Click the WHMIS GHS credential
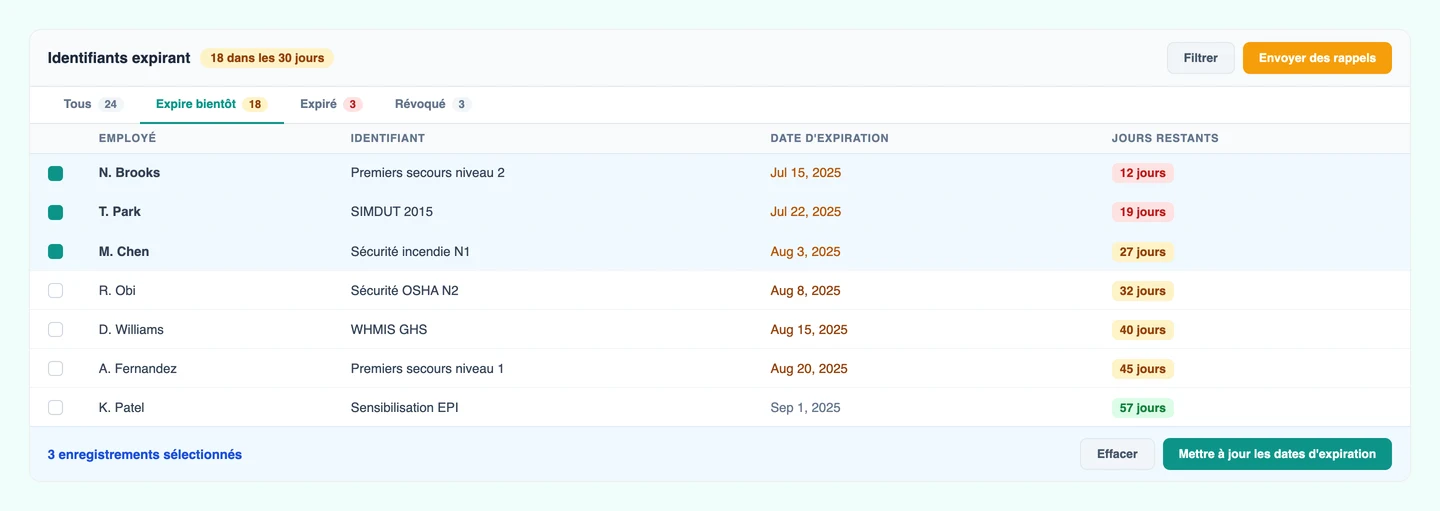This screenshot has height=511, width=1440. 389,330
